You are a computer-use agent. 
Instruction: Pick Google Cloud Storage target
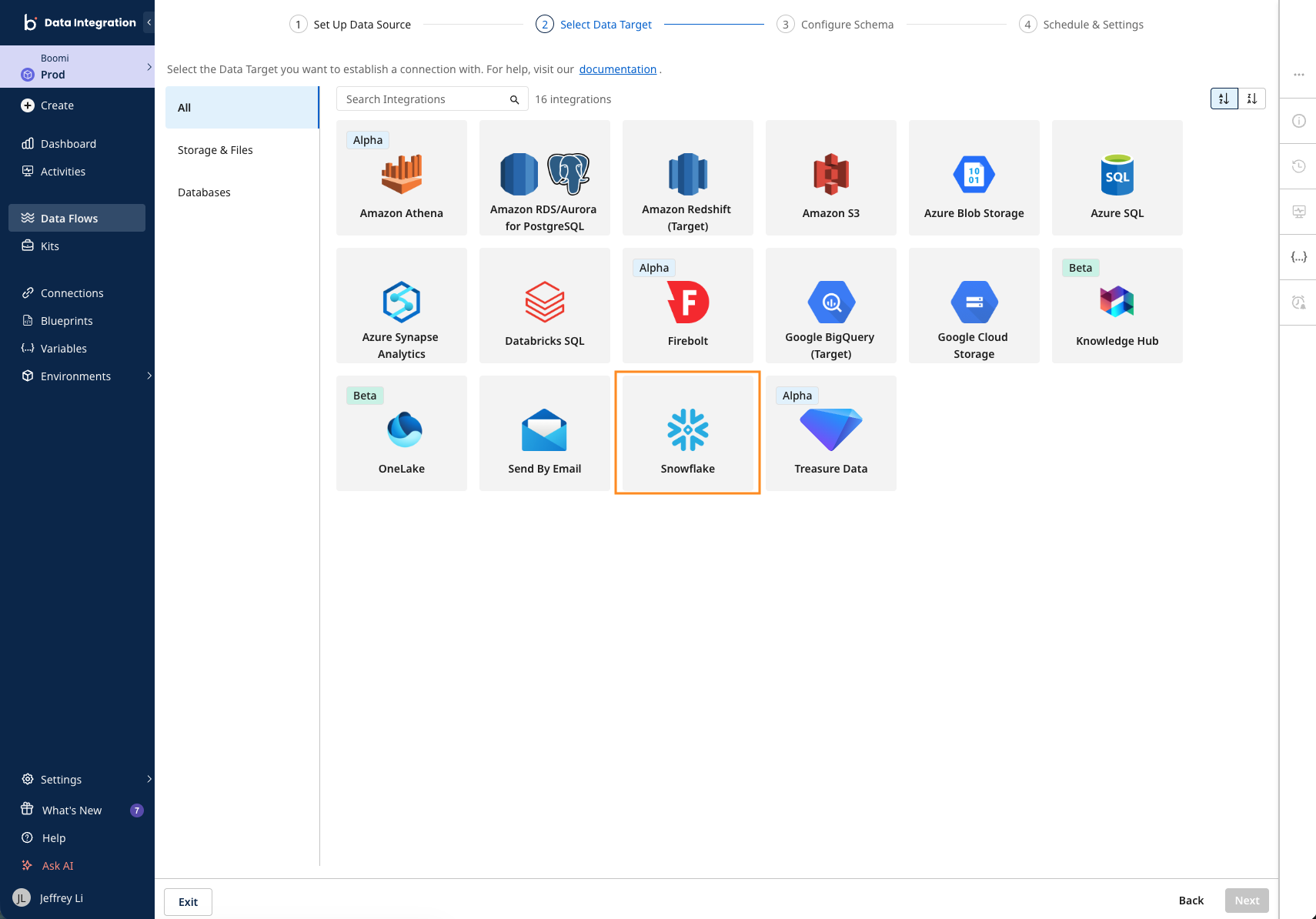click(x=974, y=306)
